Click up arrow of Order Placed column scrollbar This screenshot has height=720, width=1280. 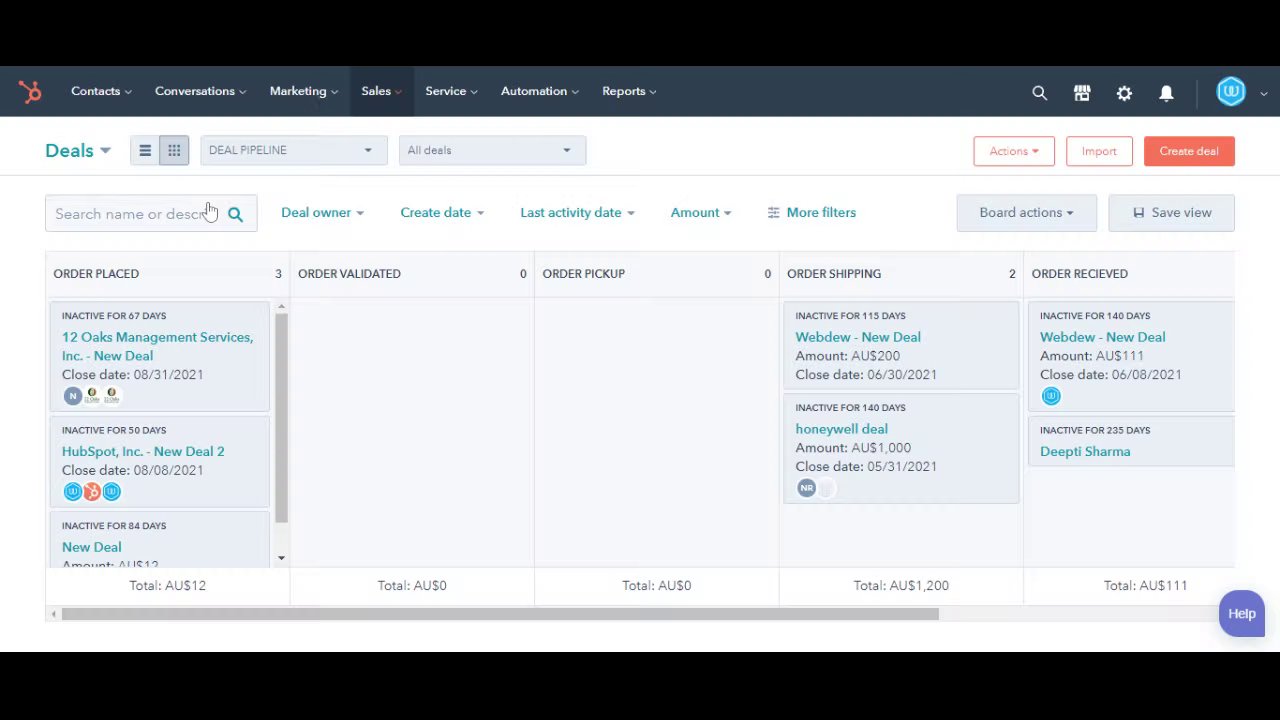coord(281,307)
